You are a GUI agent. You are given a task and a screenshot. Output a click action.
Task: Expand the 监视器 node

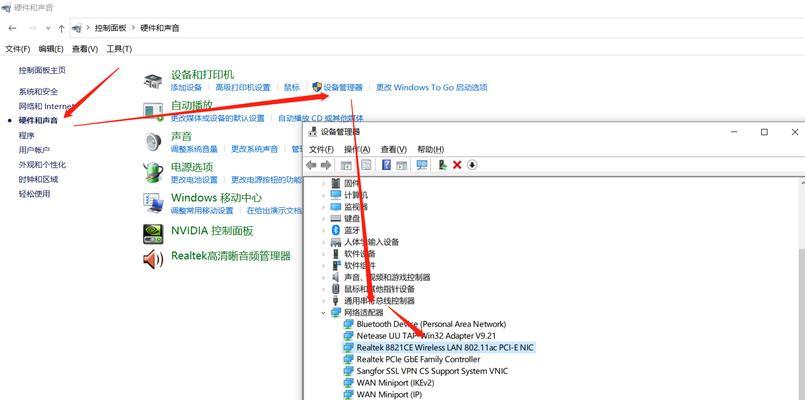pos(323,207)
